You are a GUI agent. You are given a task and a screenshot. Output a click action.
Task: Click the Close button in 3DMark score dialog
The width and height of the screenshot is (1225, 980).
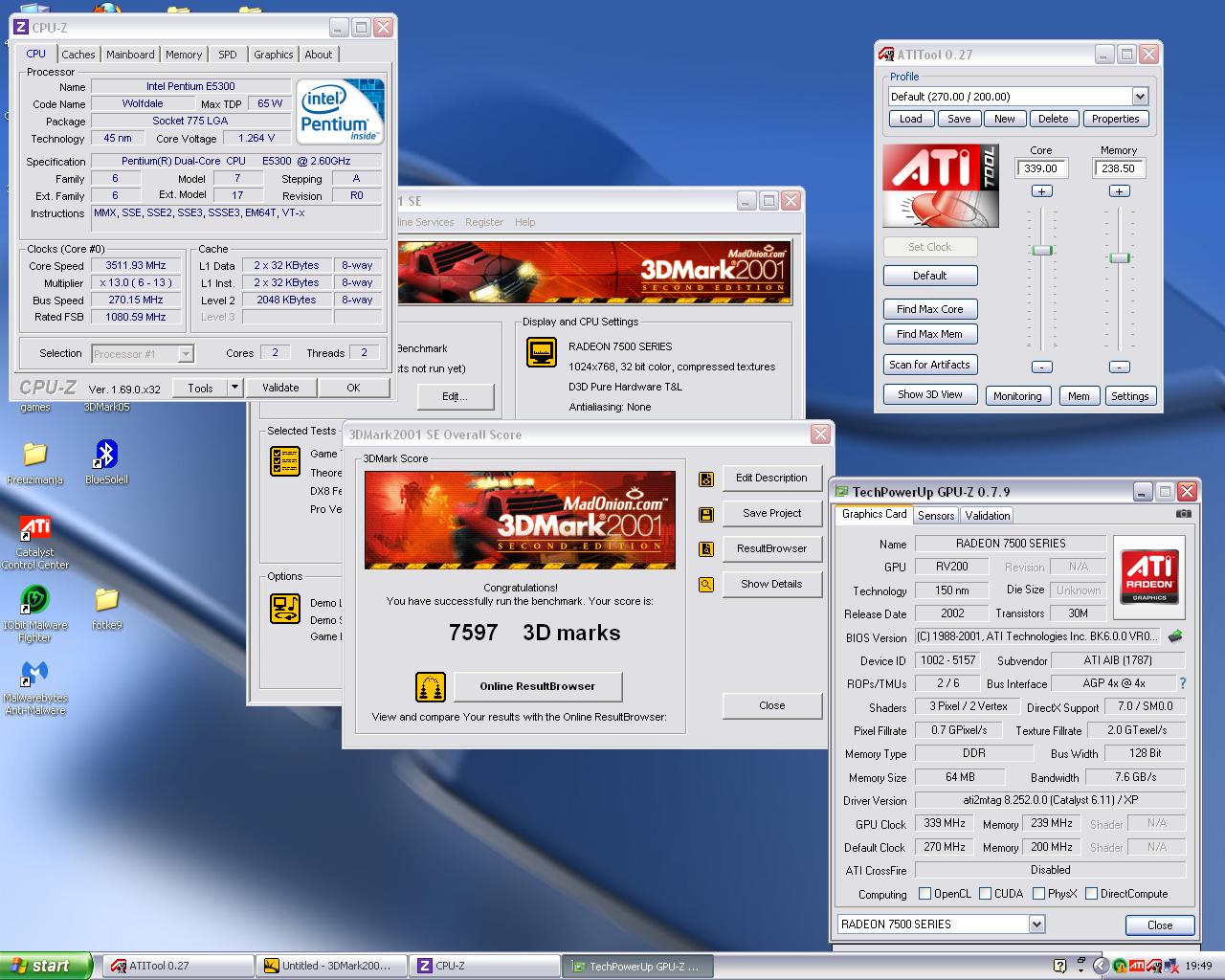(x=771, y=705)
